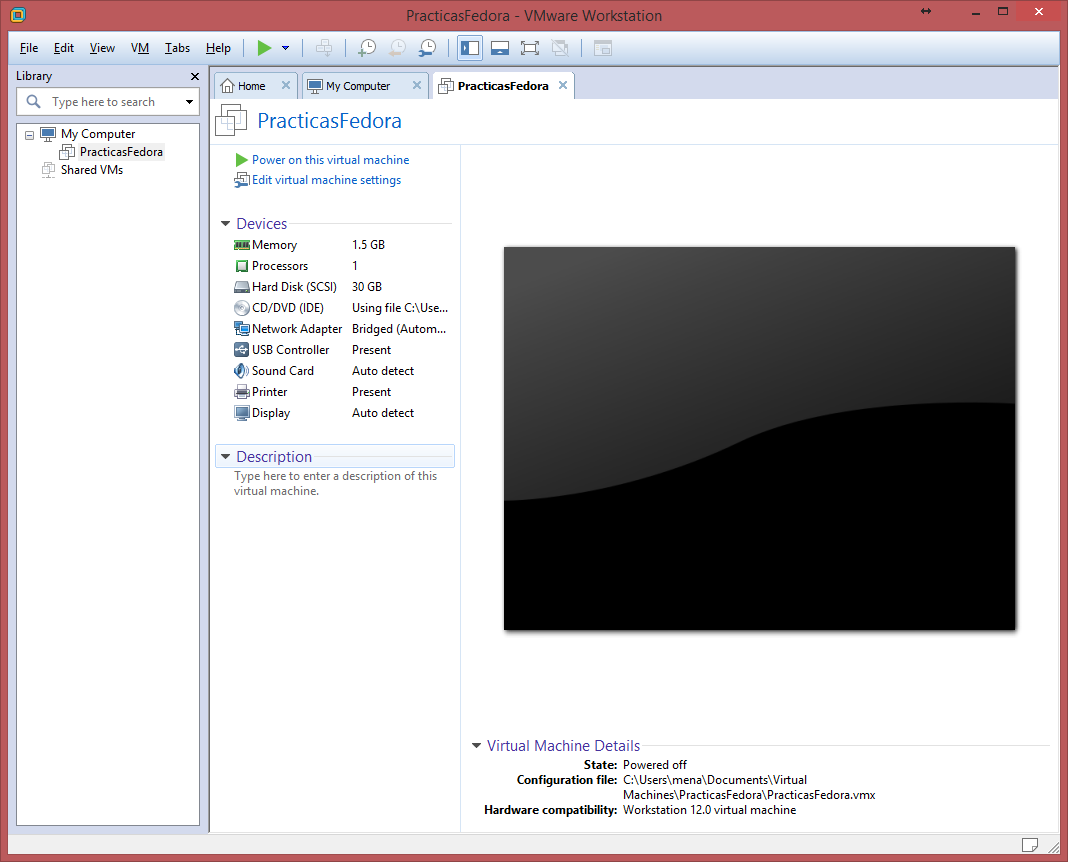Collapse the Devices section
Viewport: 1068px width, 862px height.
pos(225,223)
